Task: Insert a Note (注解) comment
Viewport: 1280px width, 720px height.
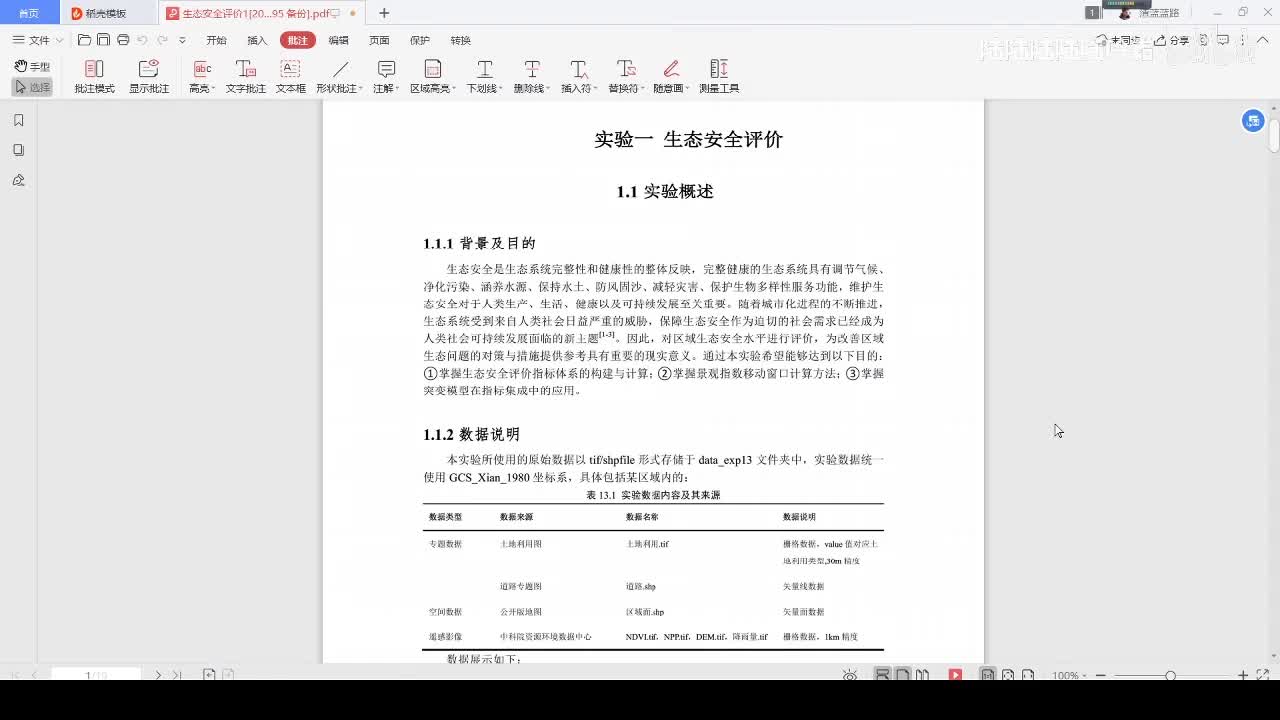Action: click(x=385, y=76)
